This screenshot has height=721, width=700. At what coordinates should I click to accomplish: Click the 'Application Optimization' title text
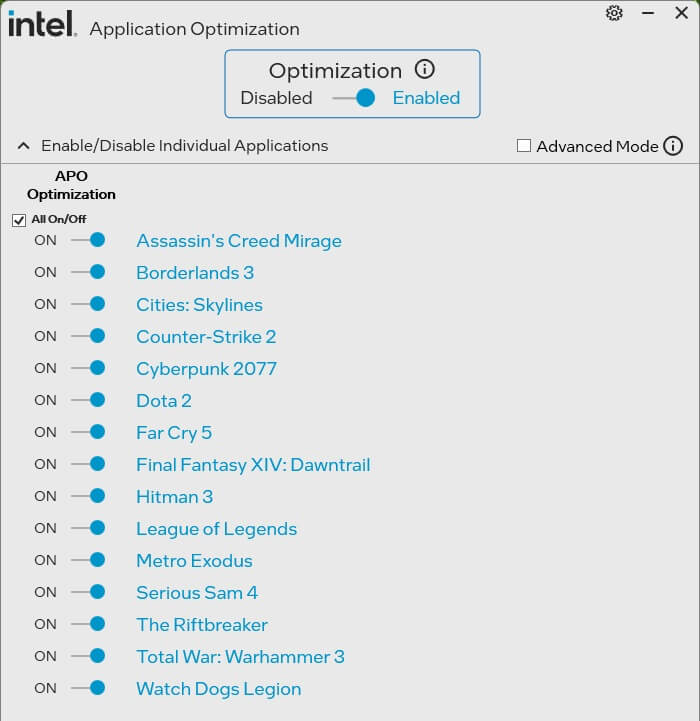pos(195,29)
